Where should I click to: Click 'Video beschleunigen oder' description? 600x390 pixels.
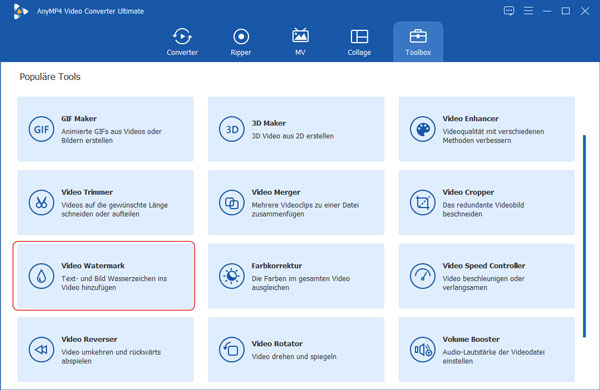[483, 278]
